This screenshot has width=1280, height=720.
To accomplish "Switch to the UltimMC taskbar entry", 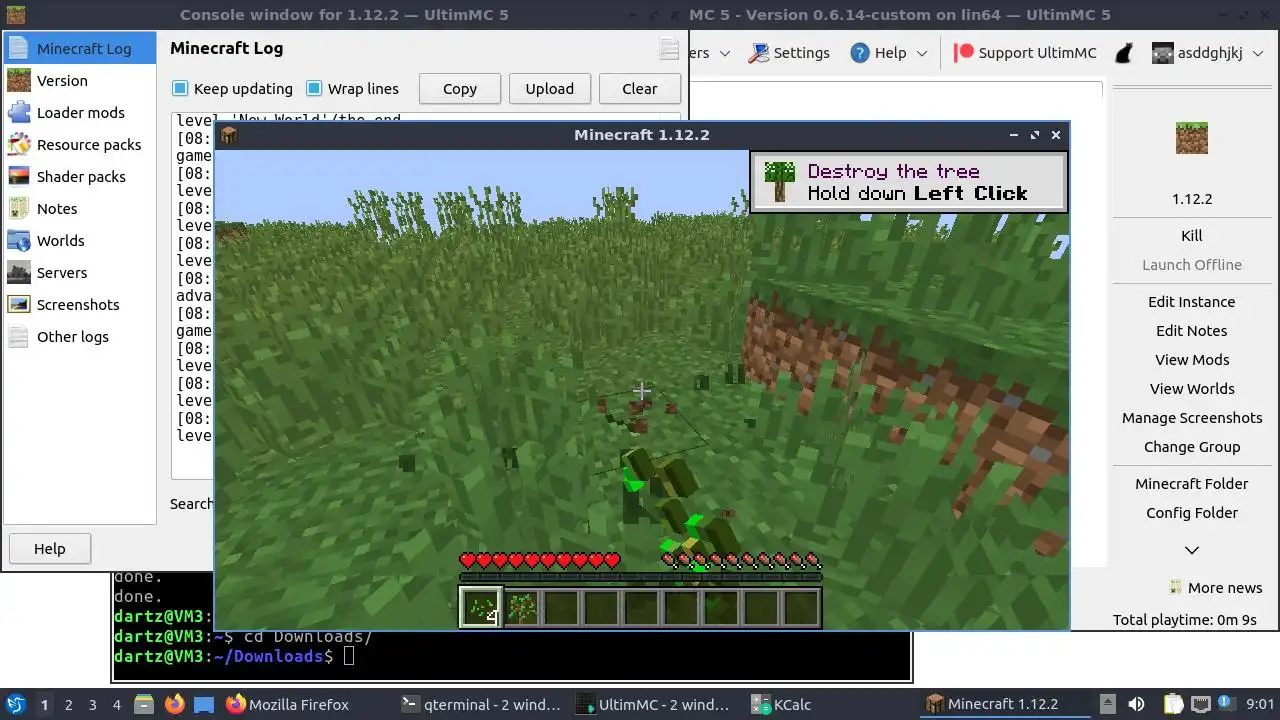I will (x=657, y=705).
